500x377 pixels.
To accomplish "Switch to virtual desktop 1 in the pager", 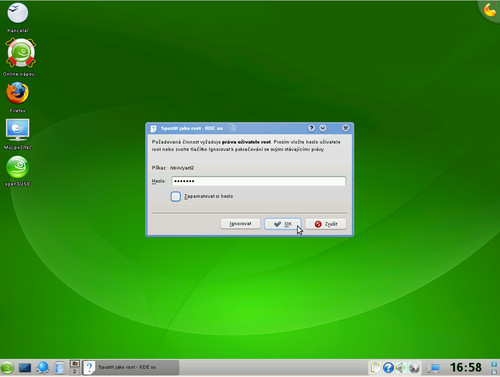I will [x=75, y=363].
